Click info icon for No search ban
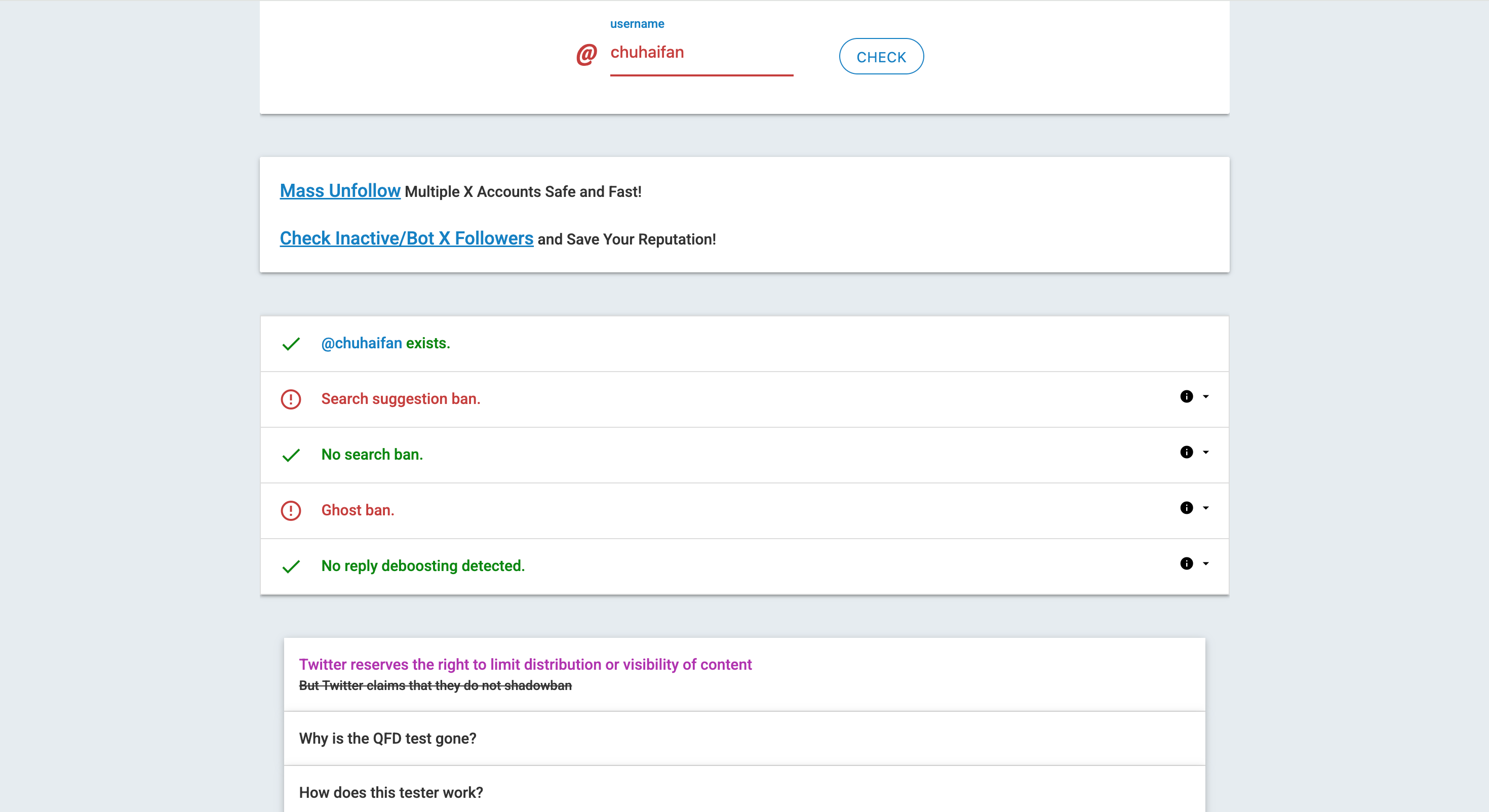Viewport: 1489px width, 812px height. pyautogui.click(x=1186, y=452)
